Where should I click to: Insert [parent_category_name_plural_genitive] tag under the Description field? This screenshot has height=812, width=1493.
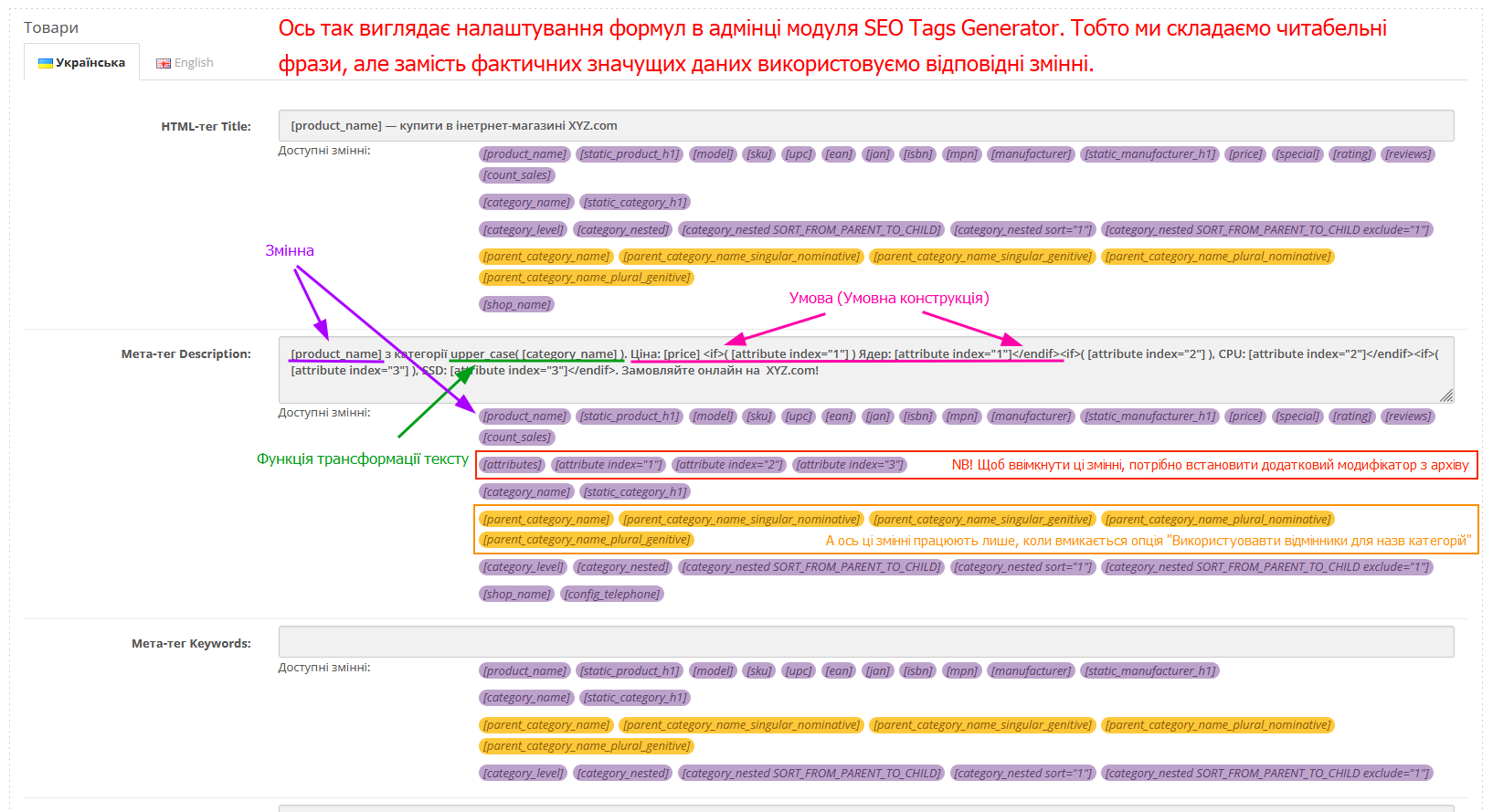tap(587, 540)
